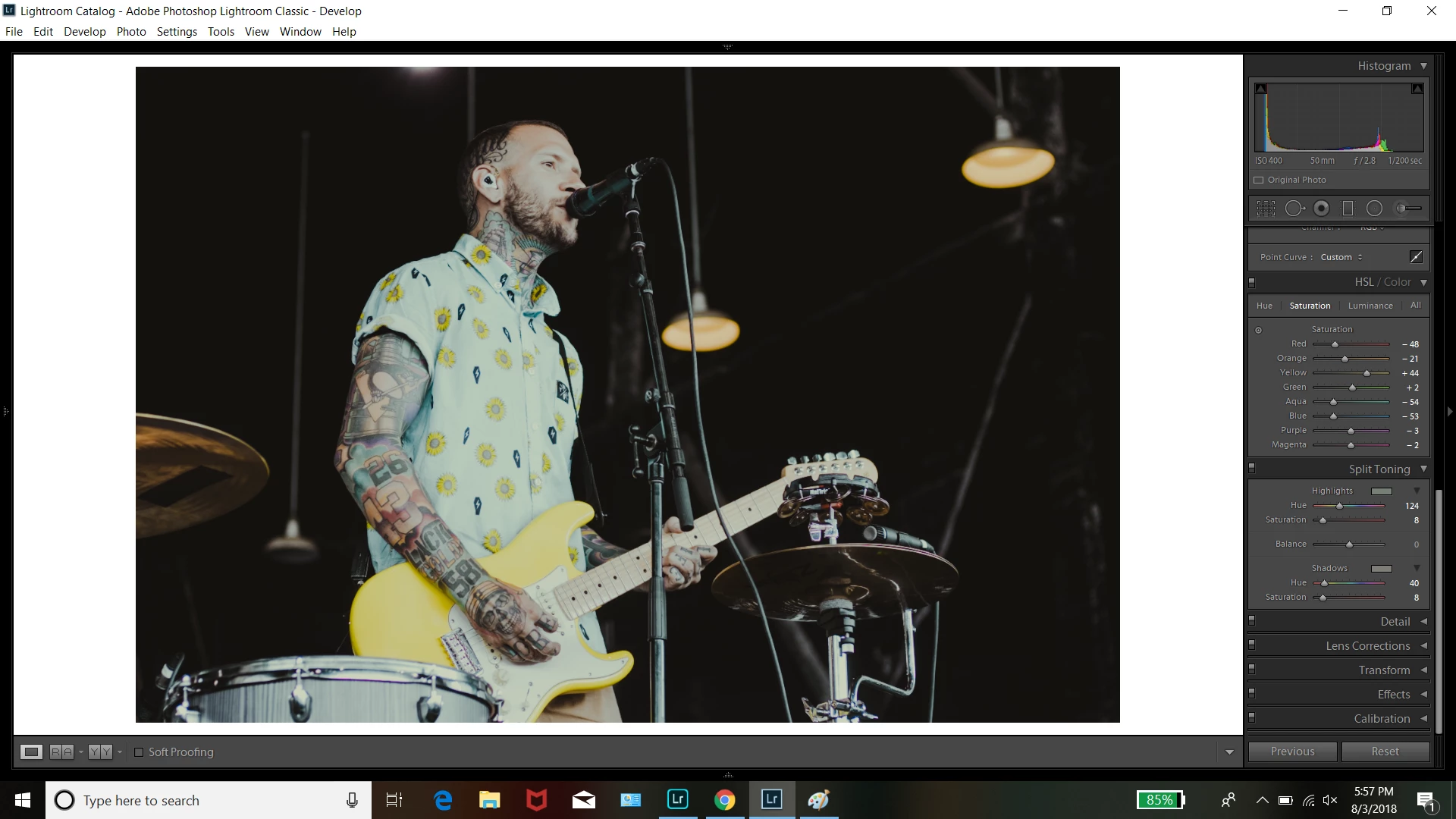1456x819 pixels.
Task: Select the Graduated Filter tool
Action: point(1348,209)
